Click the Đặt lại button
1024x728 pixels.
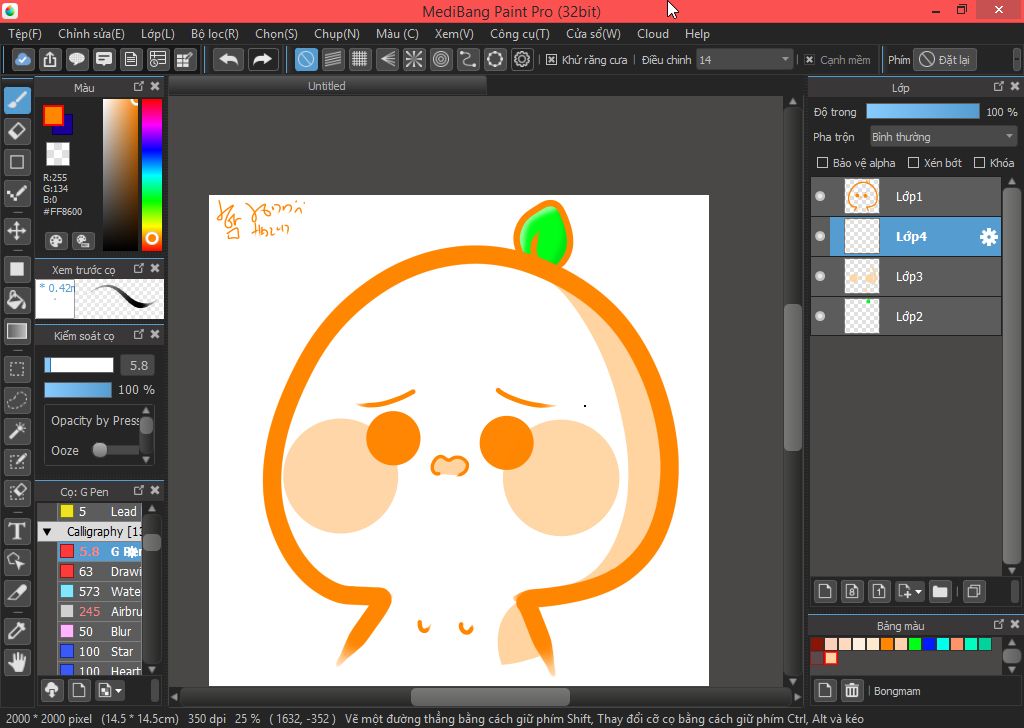tap(944, 60)
